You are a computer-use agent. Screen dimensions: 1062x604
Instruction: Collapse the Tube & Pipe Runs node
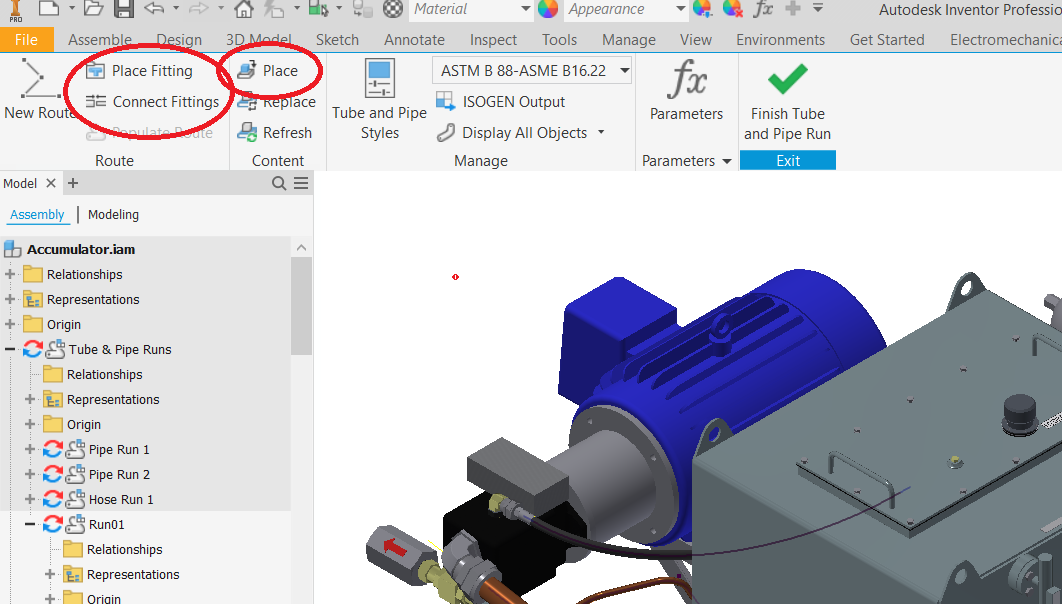point(9,349)
